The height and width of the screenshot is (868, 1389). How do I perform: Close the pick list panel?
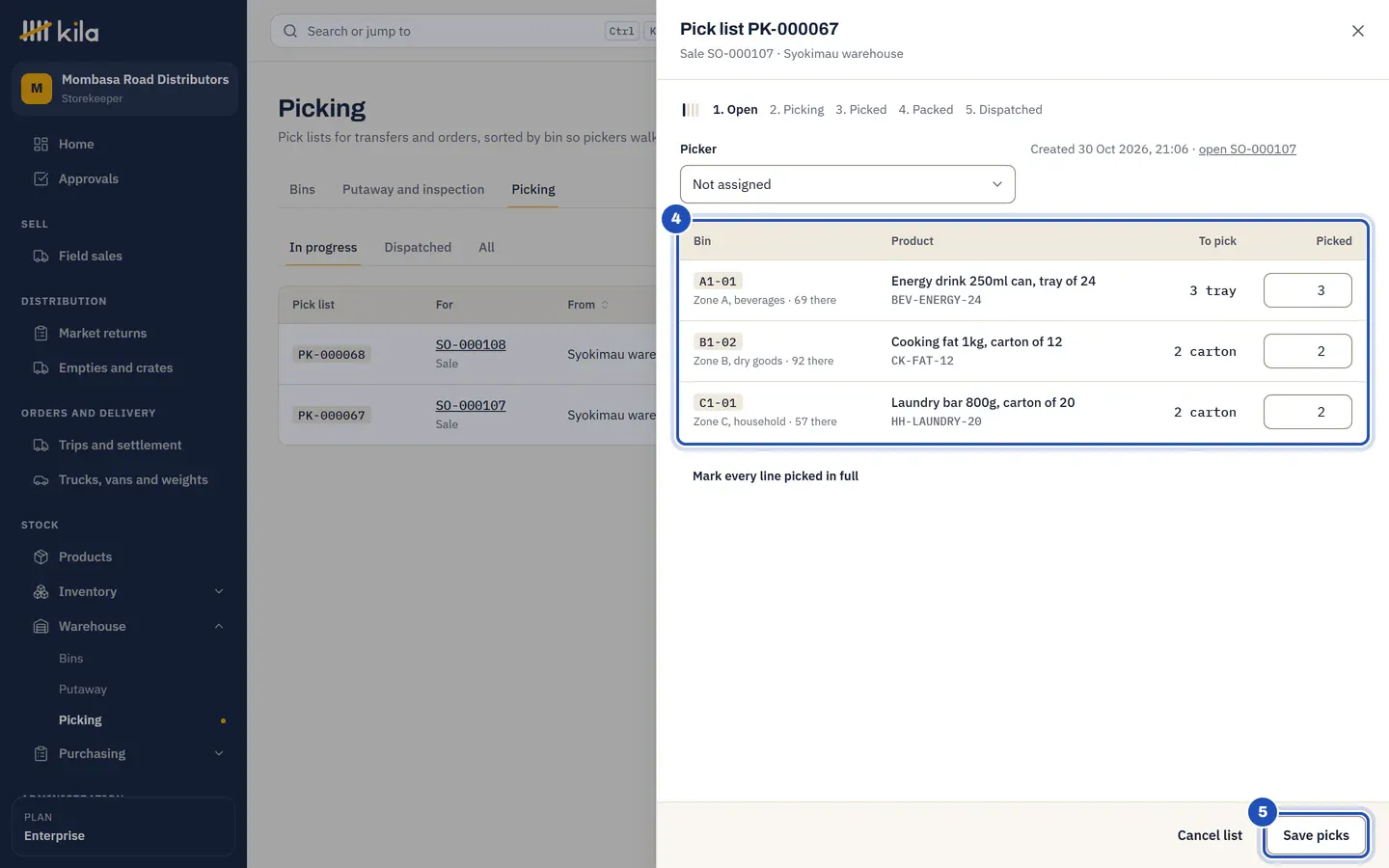pos(1357,31)
